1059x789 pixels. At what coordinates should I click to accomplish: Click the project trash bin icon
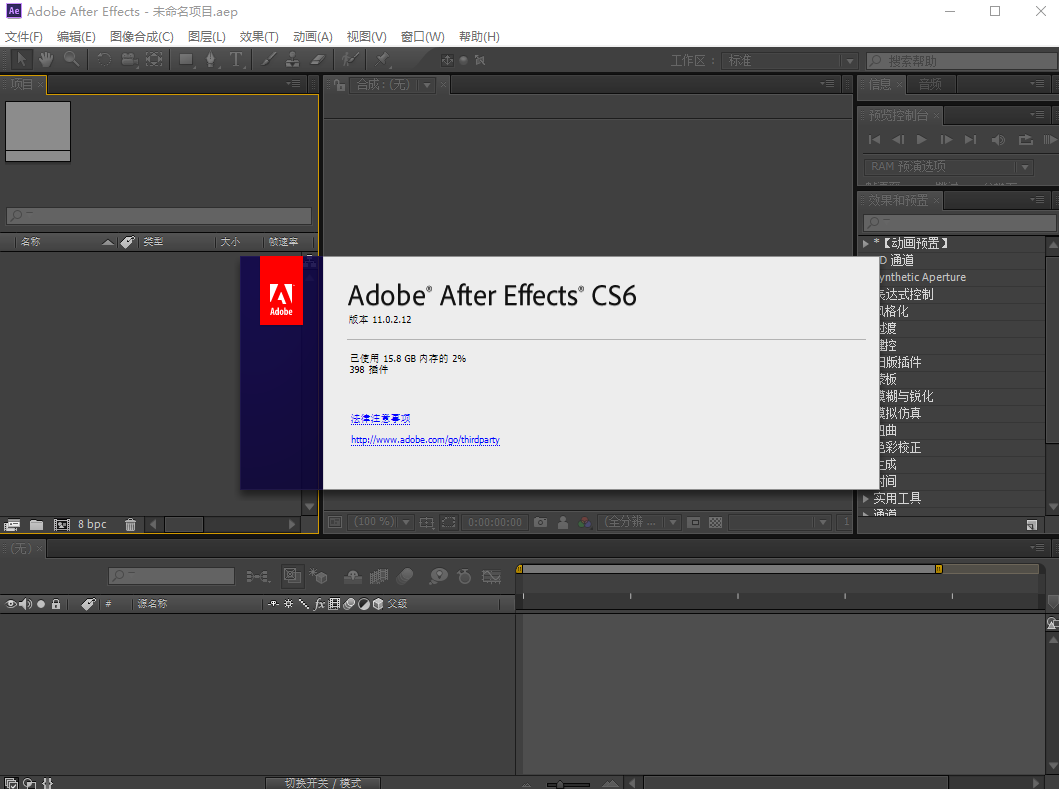pos(131,524)
